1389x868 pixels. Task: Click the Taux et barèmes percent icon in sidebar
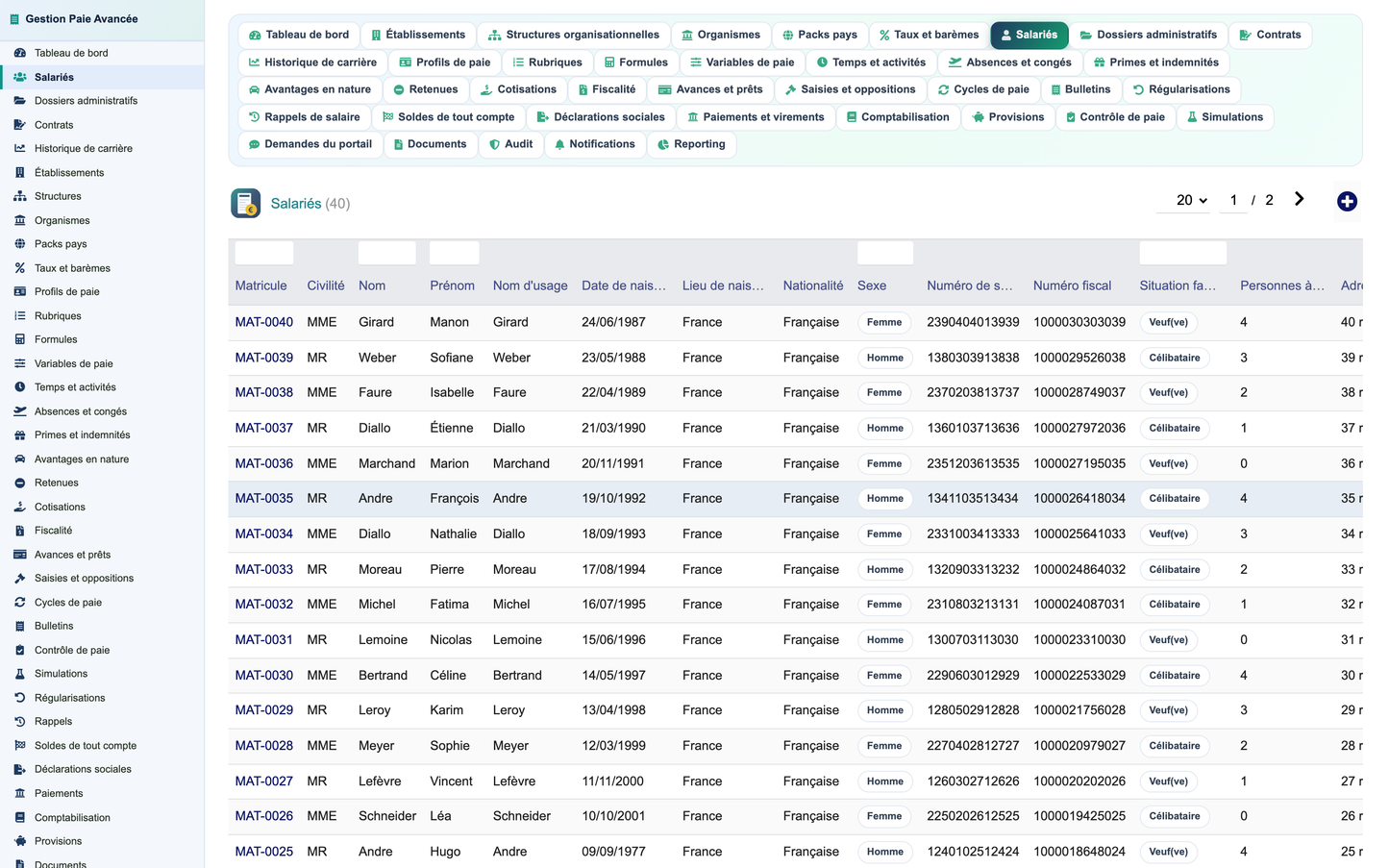pos(20,268)
